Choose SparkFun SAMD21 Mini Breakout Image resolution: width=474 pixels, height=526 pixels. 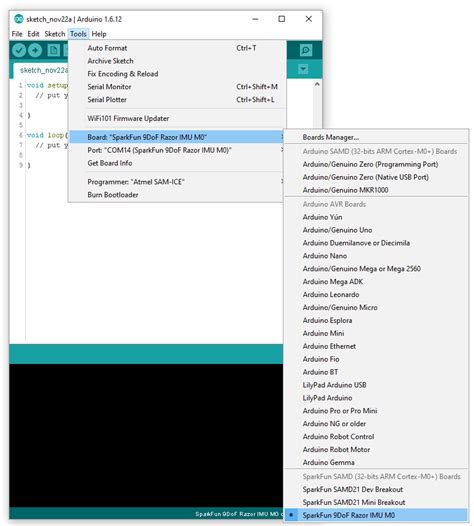[376, 503]
